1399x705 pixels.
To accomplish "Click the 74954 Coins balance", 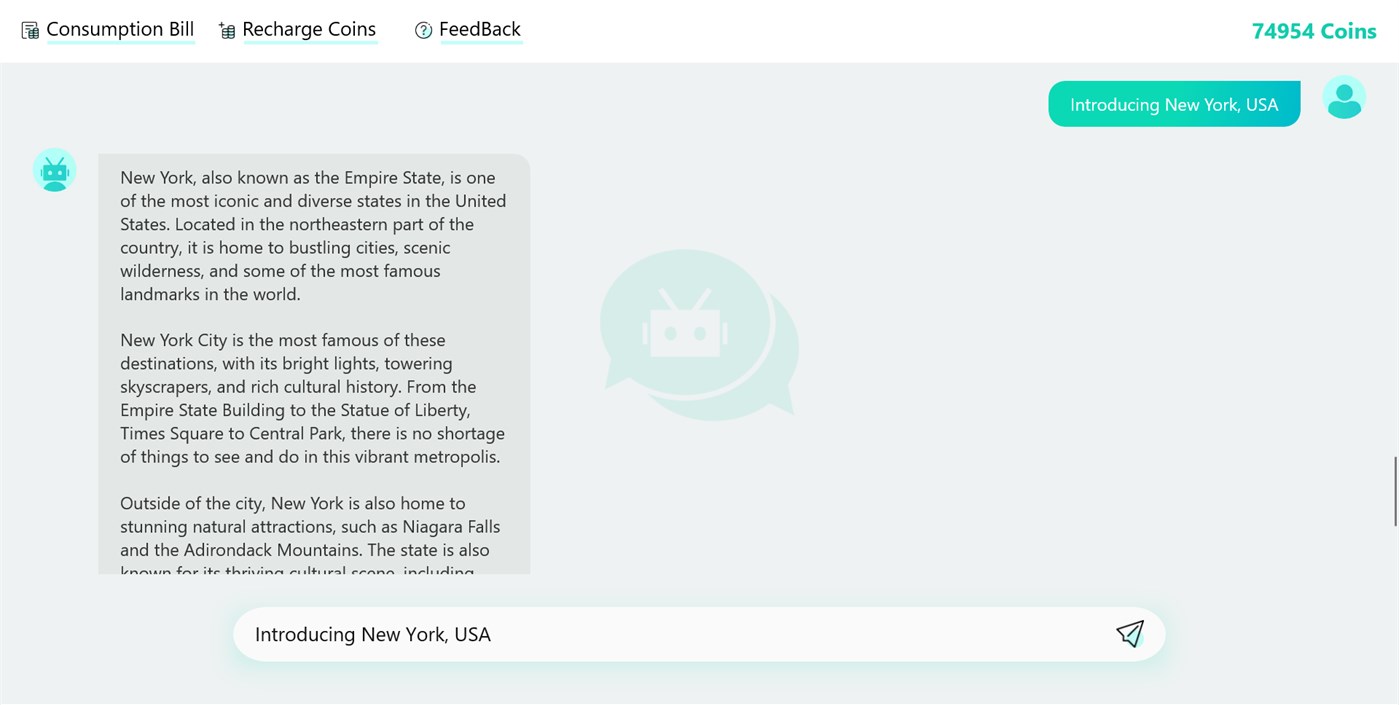I will tap(1313, 31).
